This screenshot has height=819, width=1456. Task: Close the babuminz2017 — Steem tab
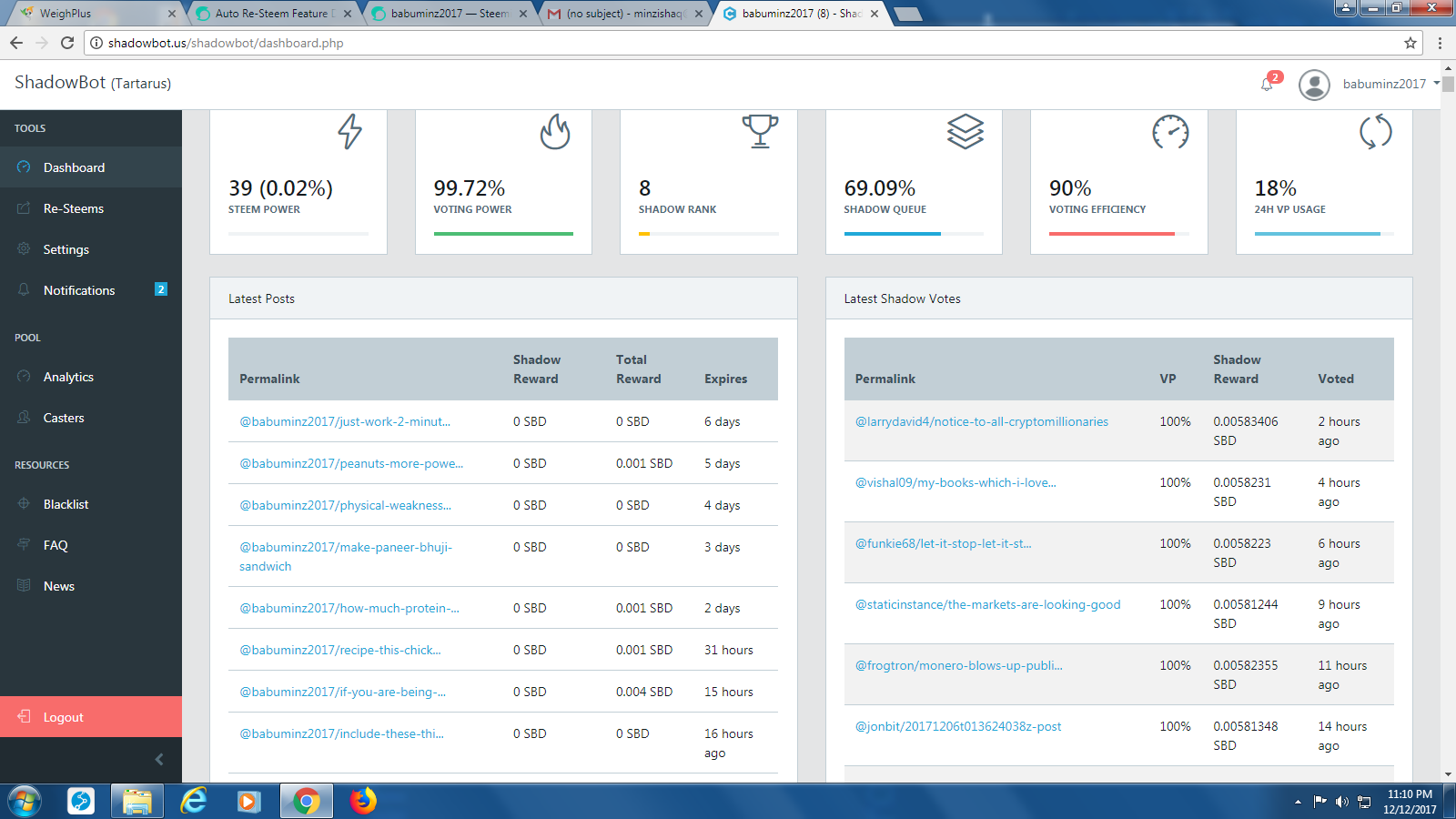(523, 14)
